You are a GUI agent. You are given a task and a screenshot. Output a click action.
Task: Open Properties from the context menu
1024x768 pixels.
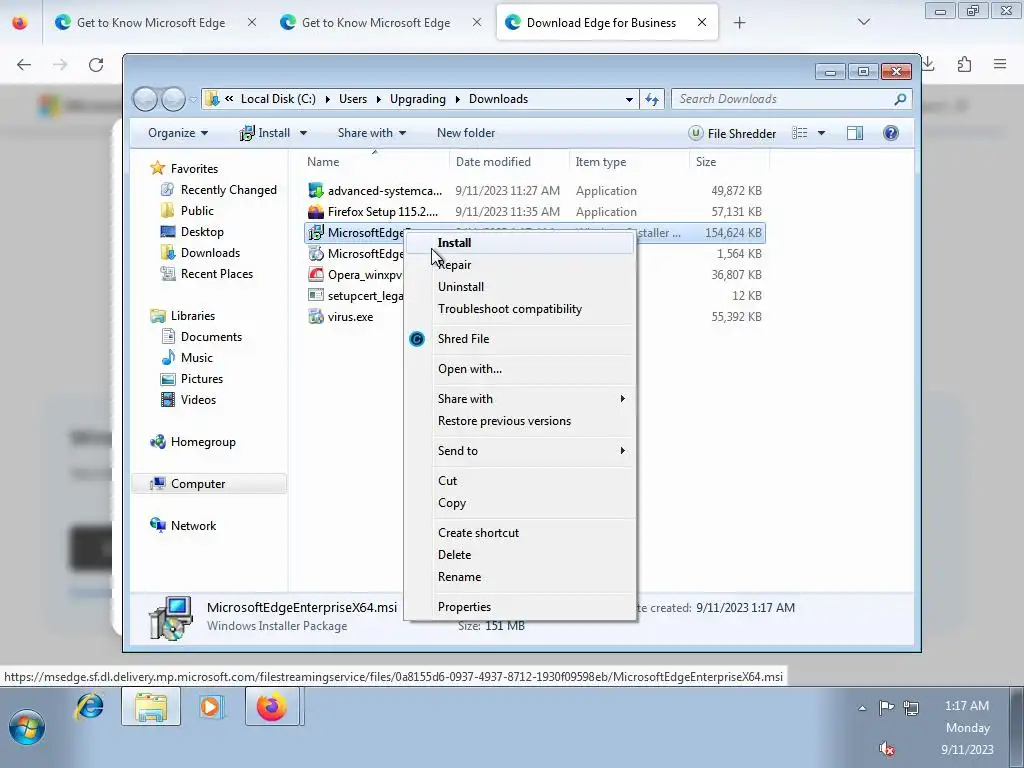pyautogui.click(x=464, y=607)
